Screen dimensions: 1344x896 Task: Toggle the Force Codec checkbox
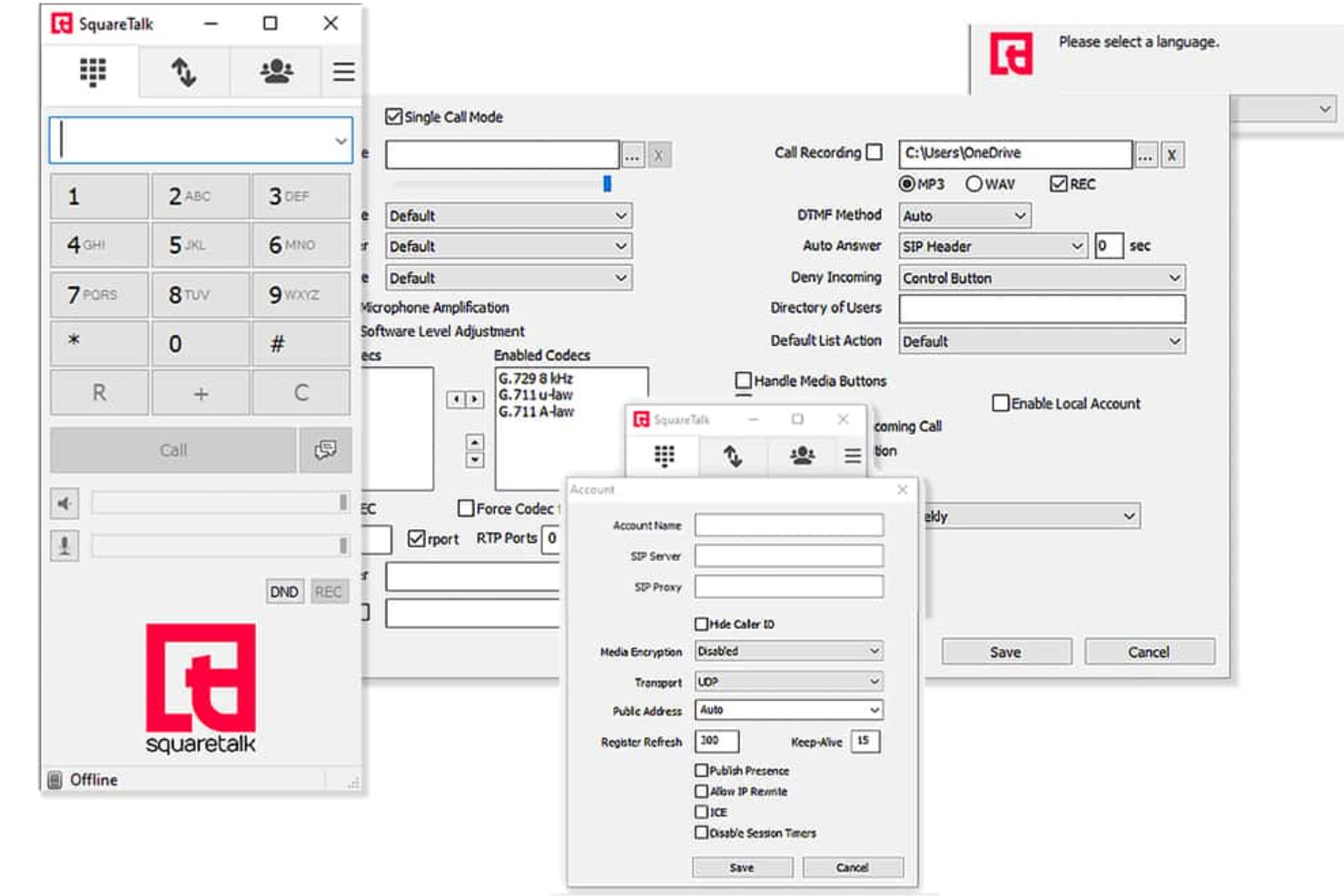[x=466, y=508]
